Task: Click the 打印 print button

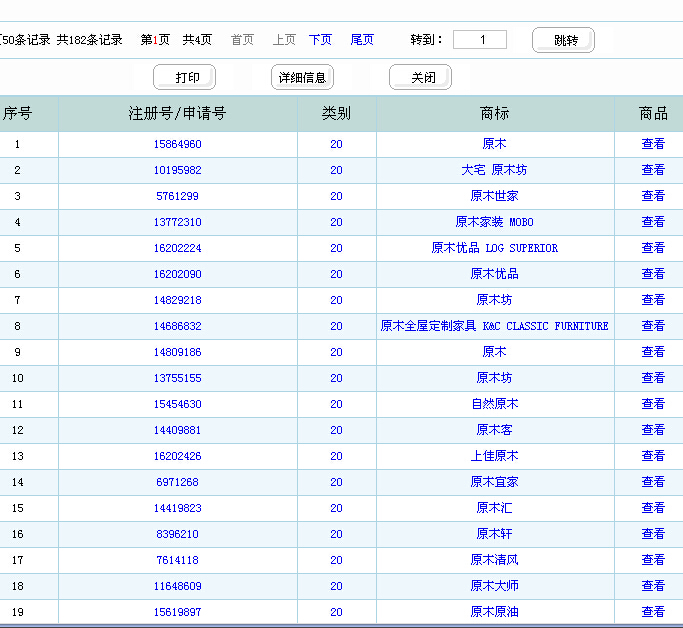Action: (185, 78)
